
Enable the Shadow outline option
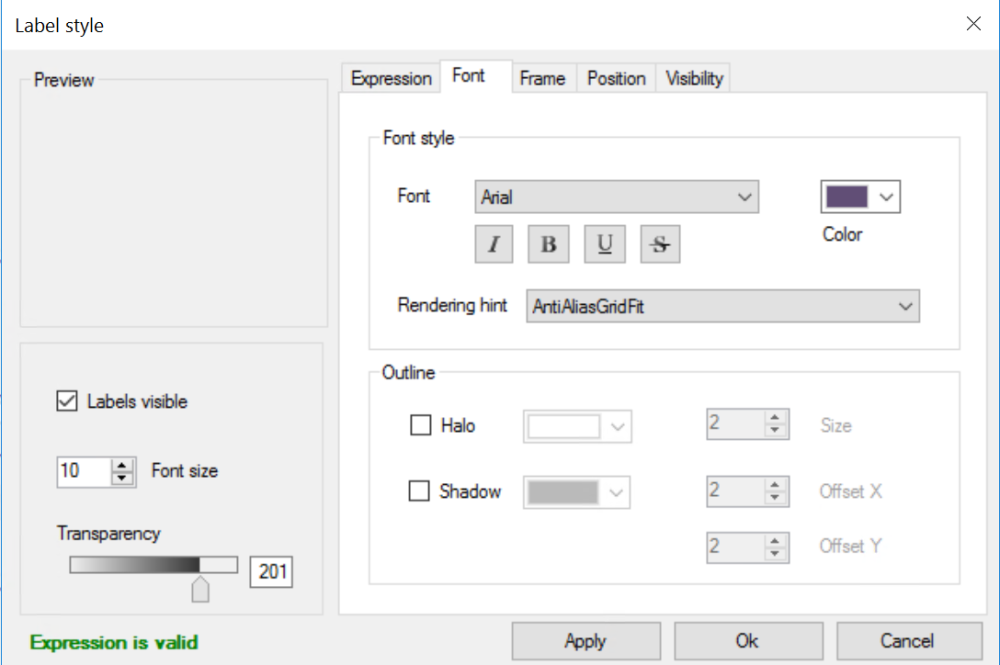419,490
